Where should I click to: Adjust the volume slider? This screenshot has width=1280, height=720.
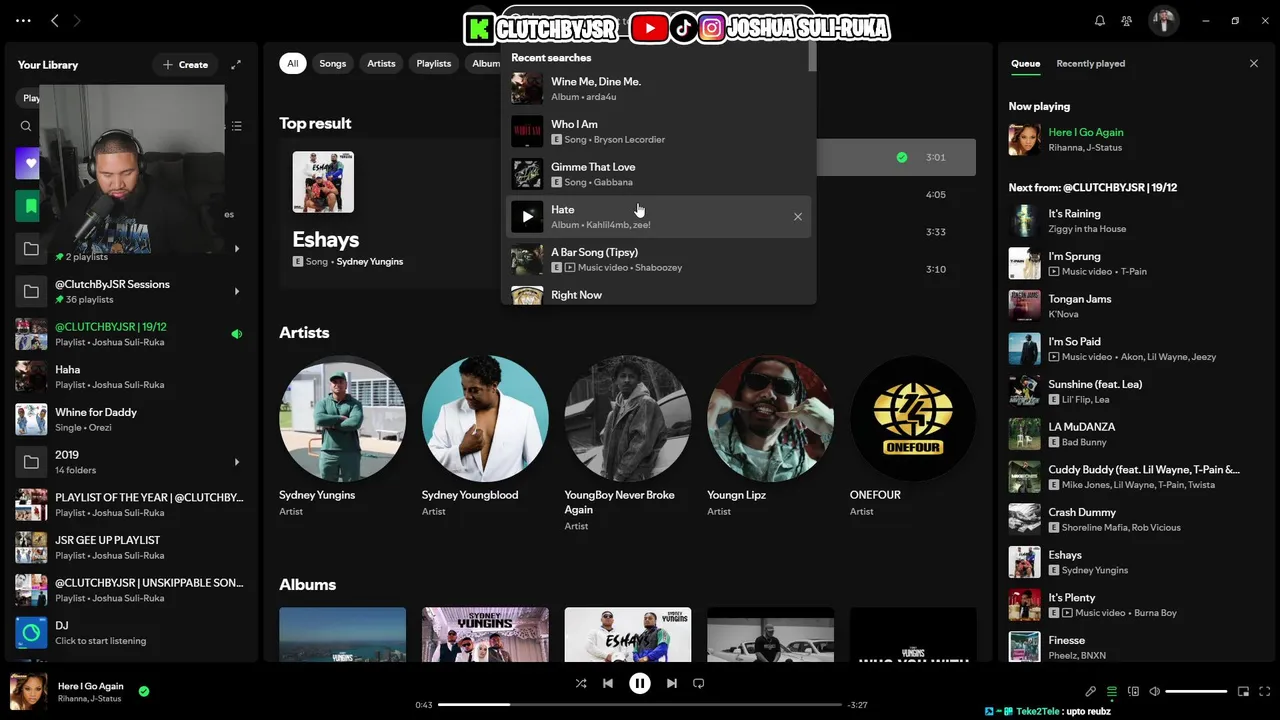(x=1196, y=691)
